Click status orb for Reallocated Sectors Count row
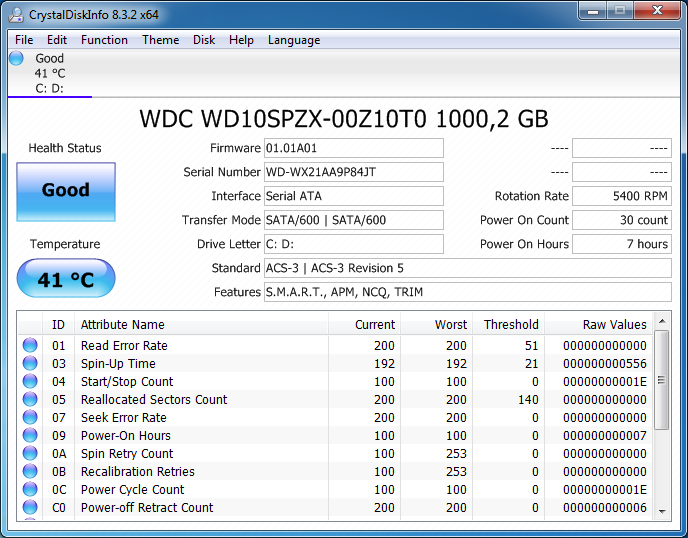This screenshot has width=688, height=538. (30, 399)
